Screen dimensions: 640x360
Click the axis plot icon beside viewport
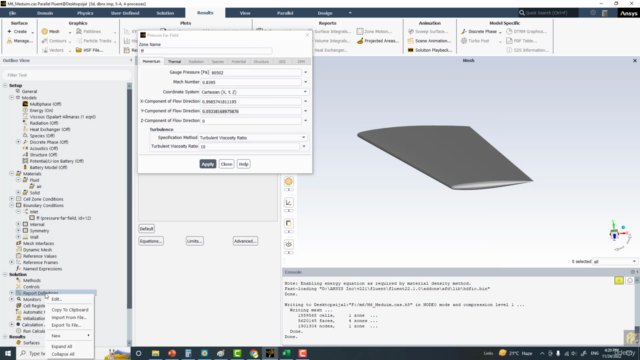289,202
